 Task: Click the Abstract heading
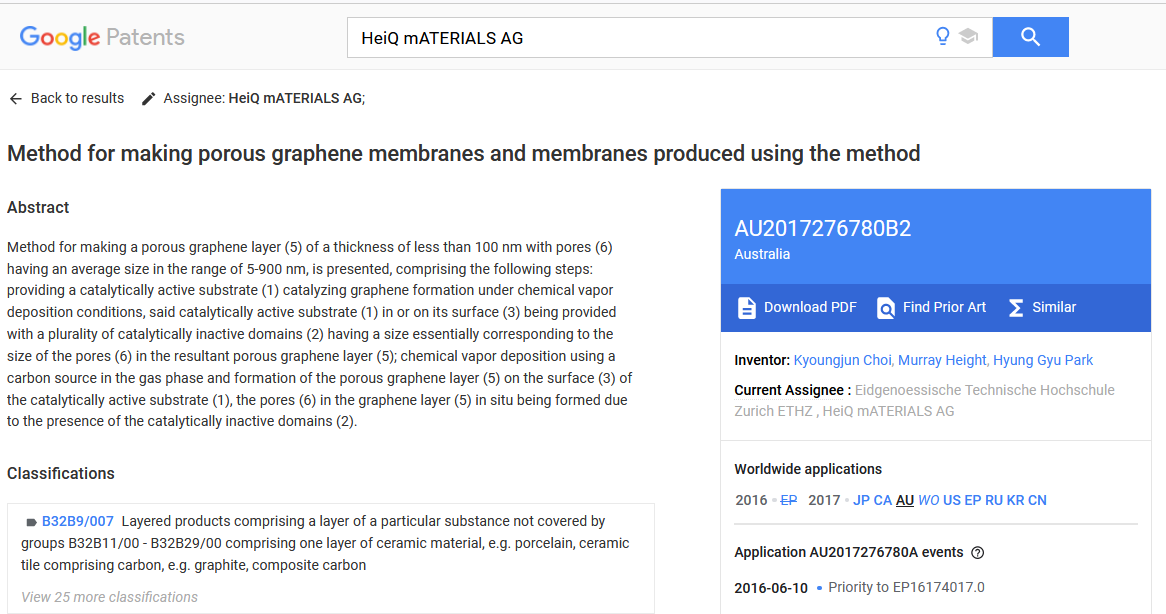pos(38,207)
